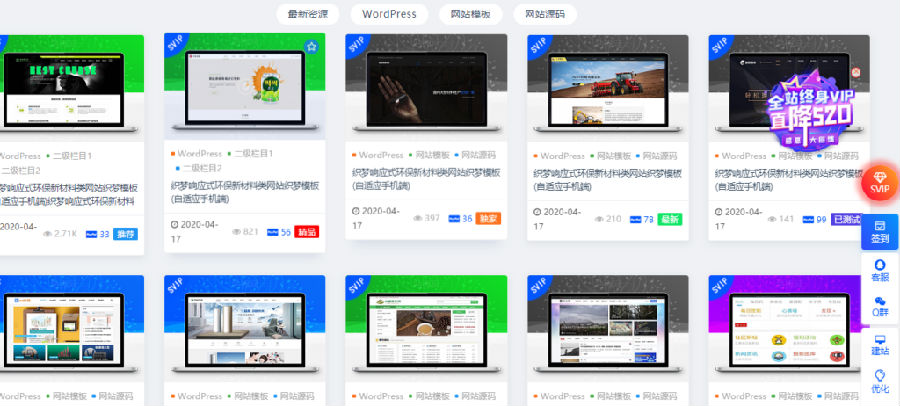The image size is (900, 406).
Task: Click the price icon next to 55
Action: tap(272, 232)
